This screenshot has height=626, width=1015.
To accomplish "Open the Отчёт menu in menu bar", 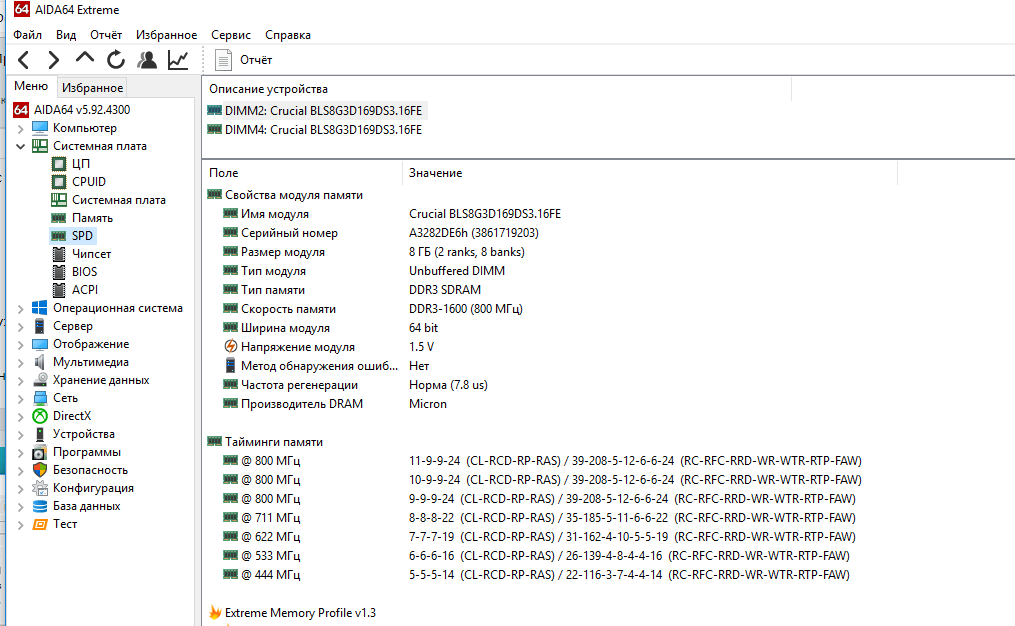I will point(106,35).
